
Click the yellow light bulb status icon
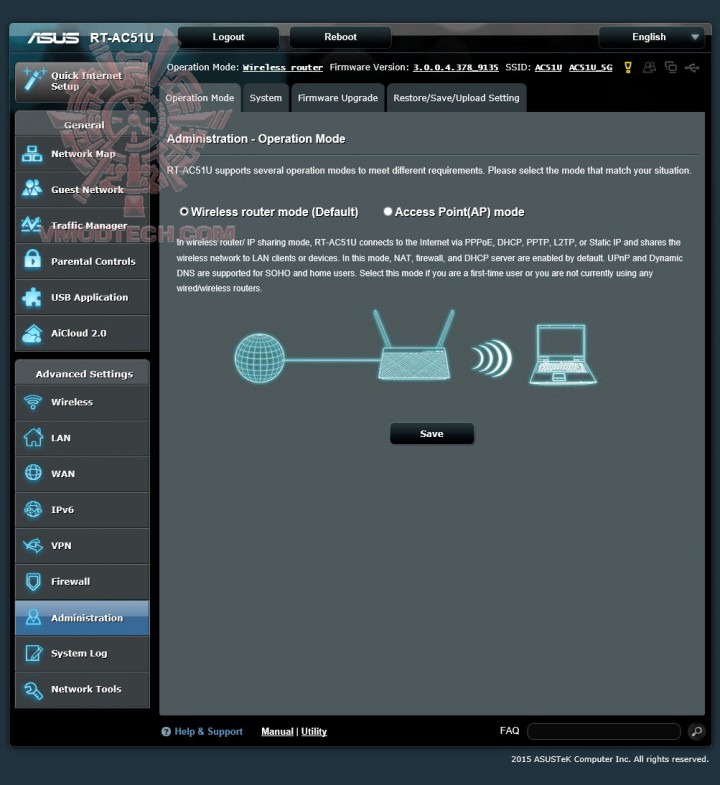tap(628, 67)
